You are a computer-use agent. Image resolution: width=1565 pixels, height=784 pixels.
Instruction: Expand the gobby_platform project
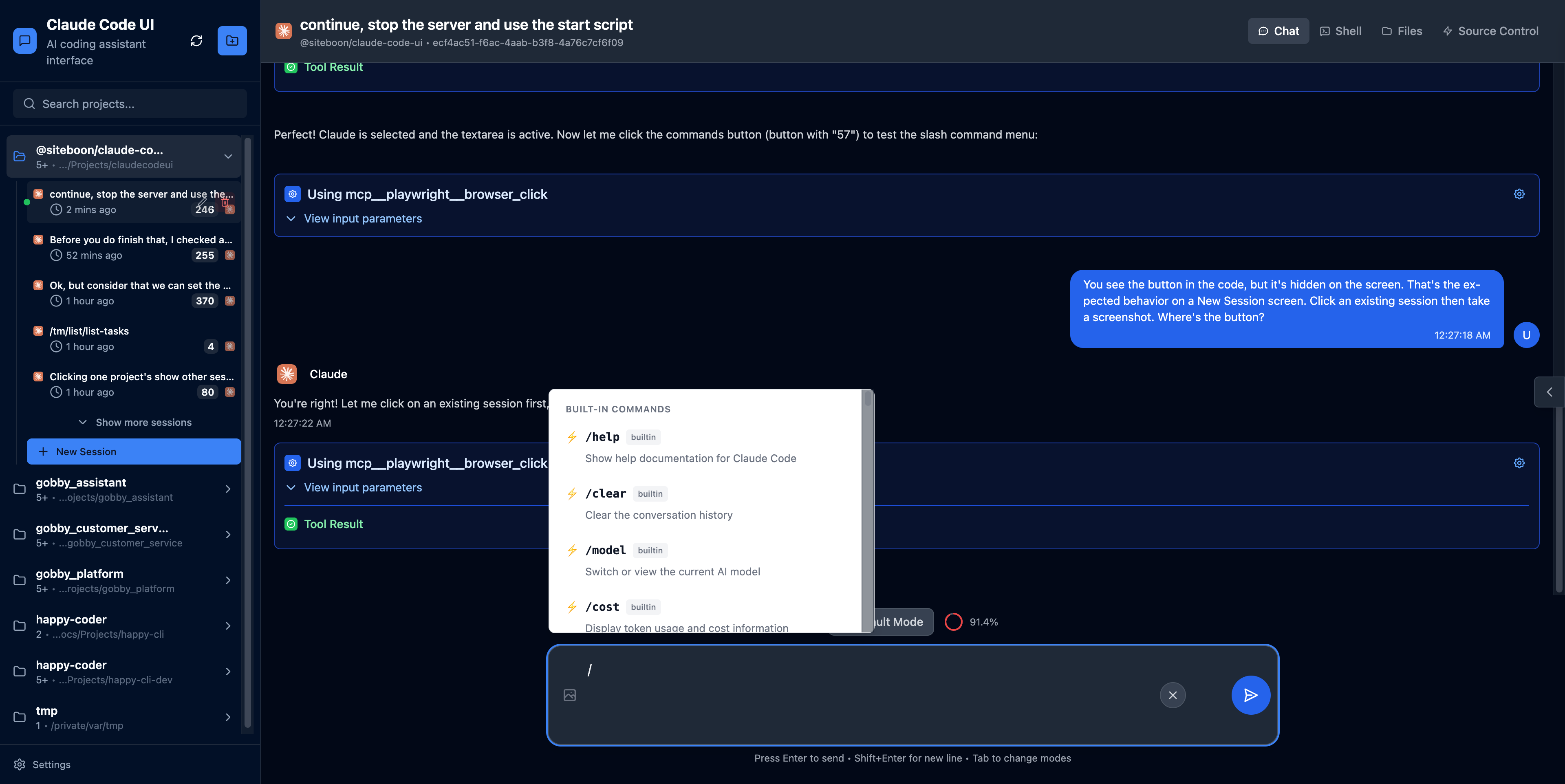coord(228,580)
